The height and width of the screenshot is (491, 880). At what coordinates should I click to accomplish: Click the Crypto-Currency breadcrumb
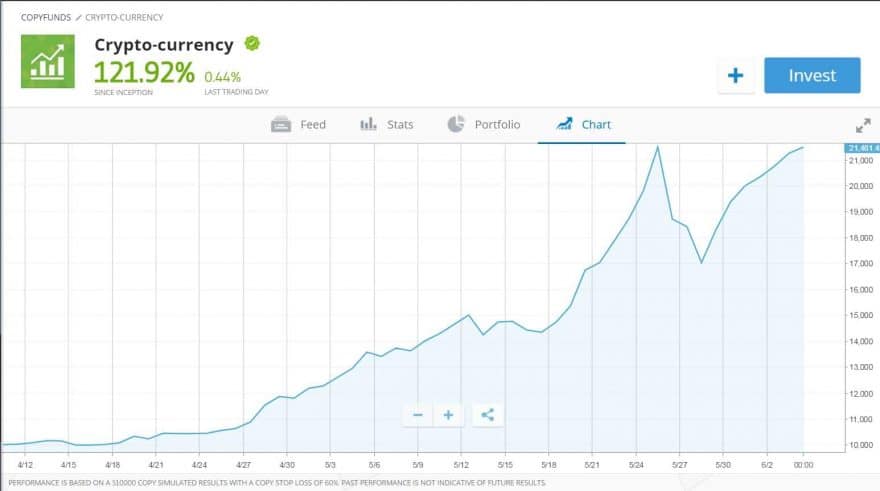pos(124,17)
